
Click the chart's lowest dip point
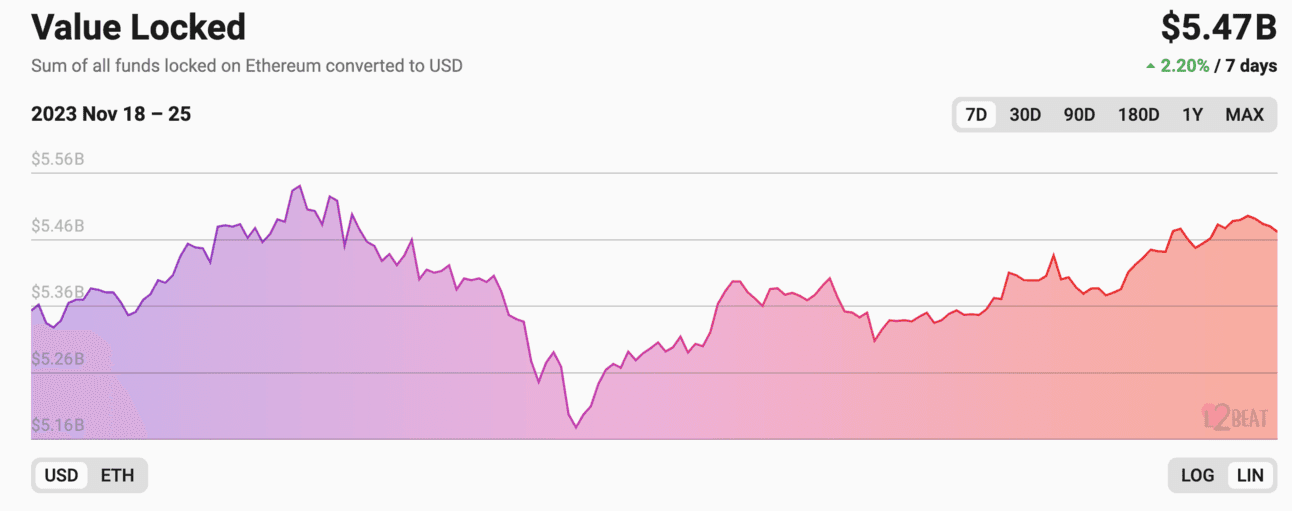tap(576, 427)
